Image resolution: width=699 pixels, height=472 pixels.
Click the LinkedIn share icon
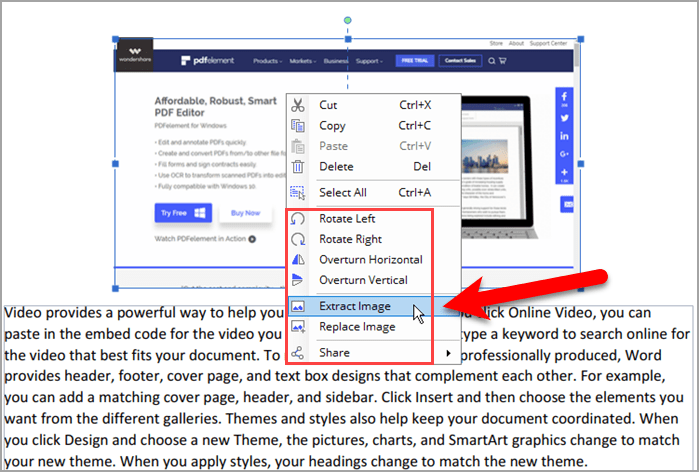coord(564,136)
